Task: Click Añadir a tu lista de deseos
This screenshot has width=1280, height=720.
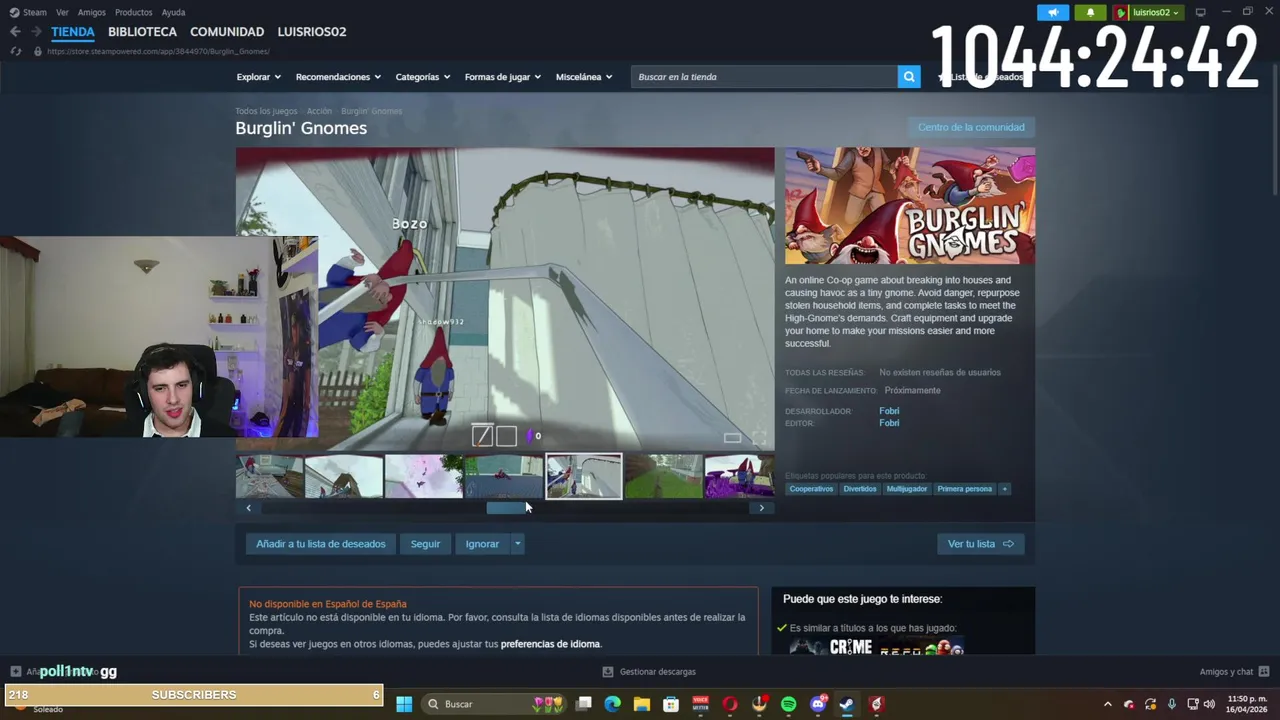Action: point(321,544)
